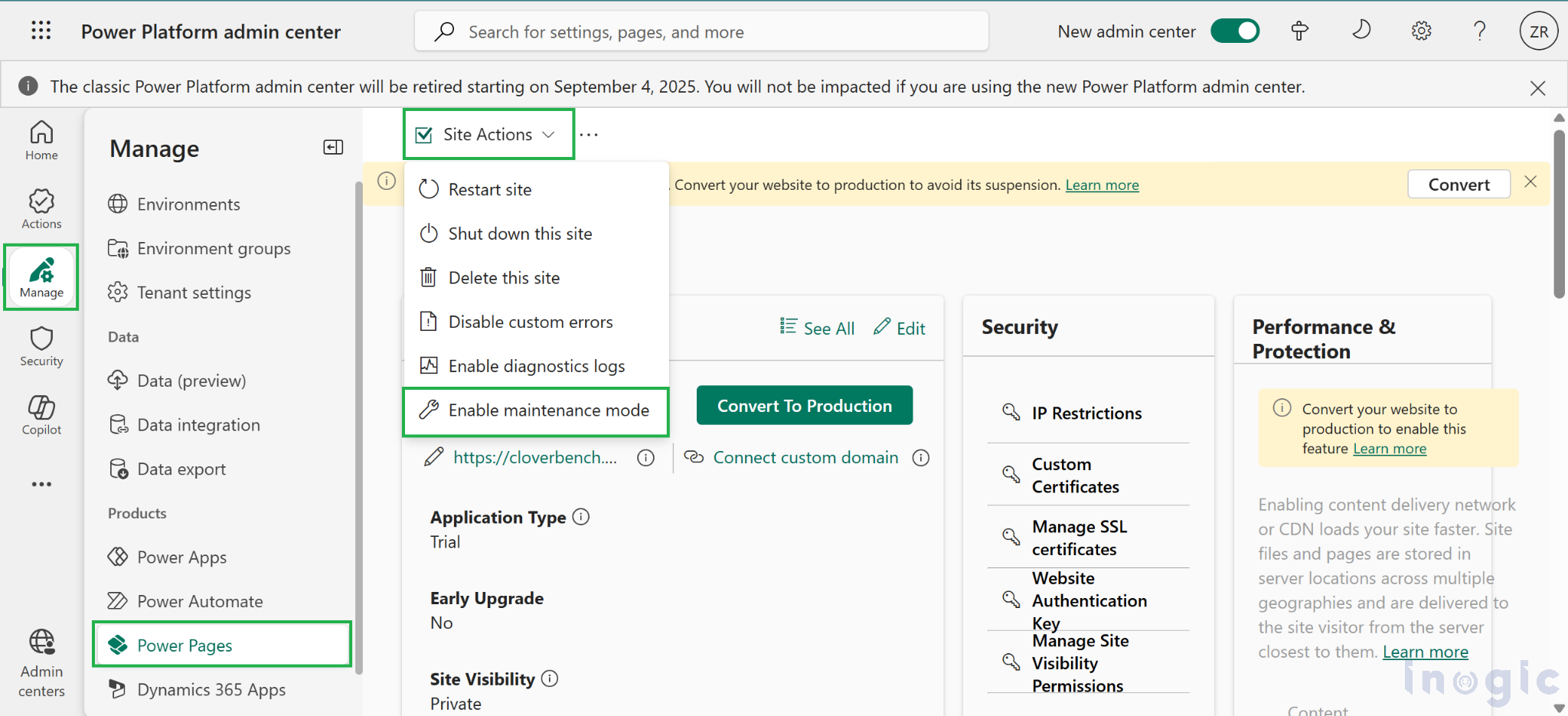
Task: Click the search box for settings and pages
Action: pyautogui.click(x=701, y=31)
